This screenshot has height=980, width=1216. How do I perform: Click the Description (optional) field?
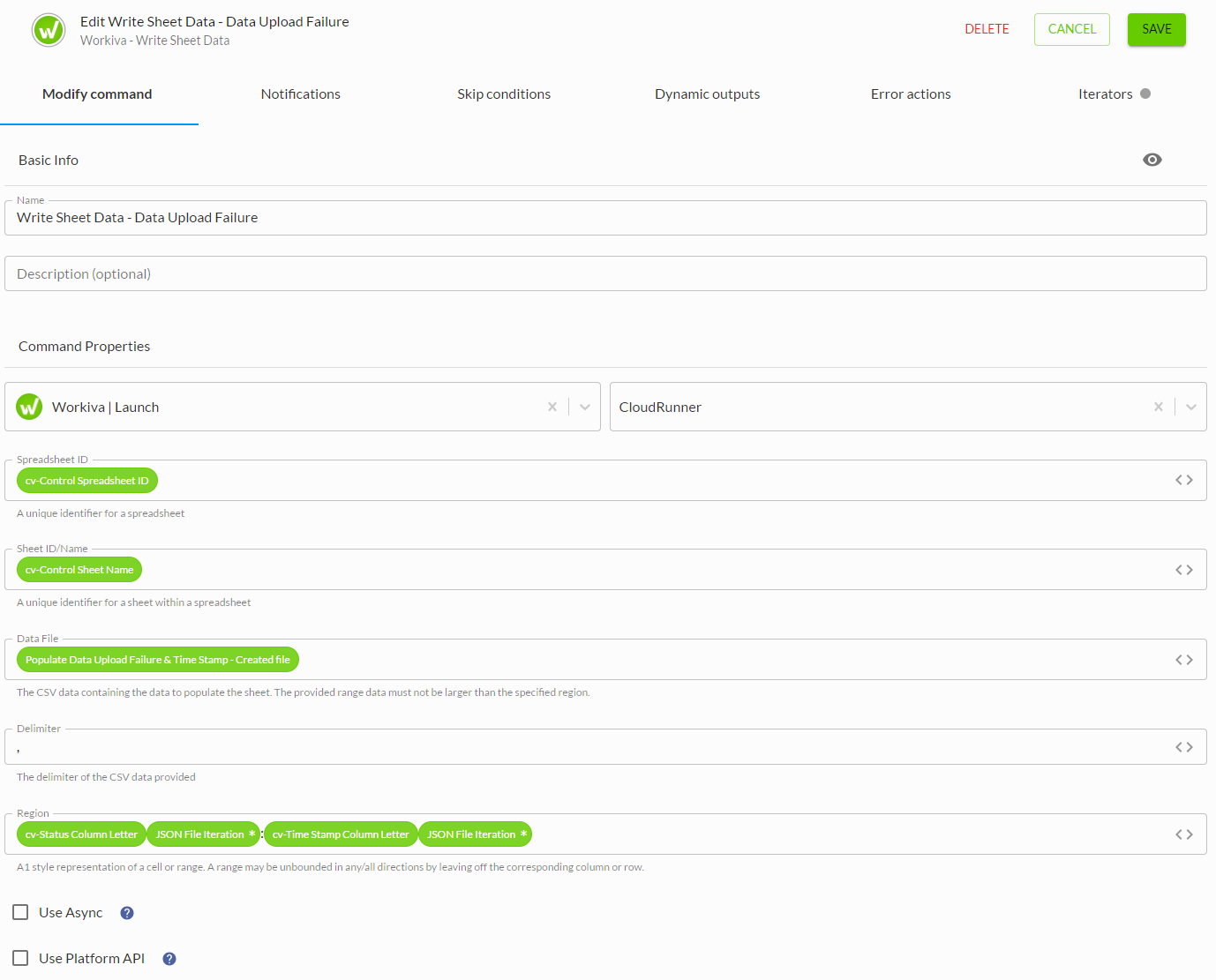point(605,273)
